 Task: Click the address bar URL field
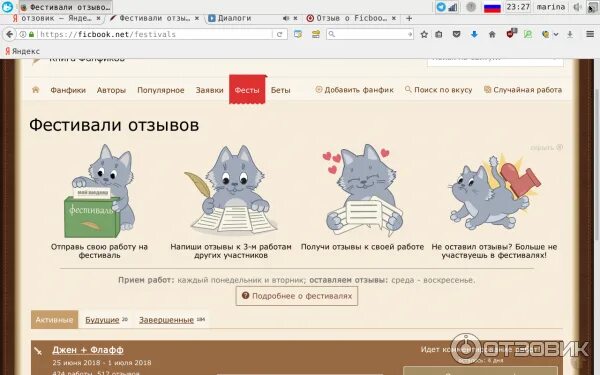[155, 34]
